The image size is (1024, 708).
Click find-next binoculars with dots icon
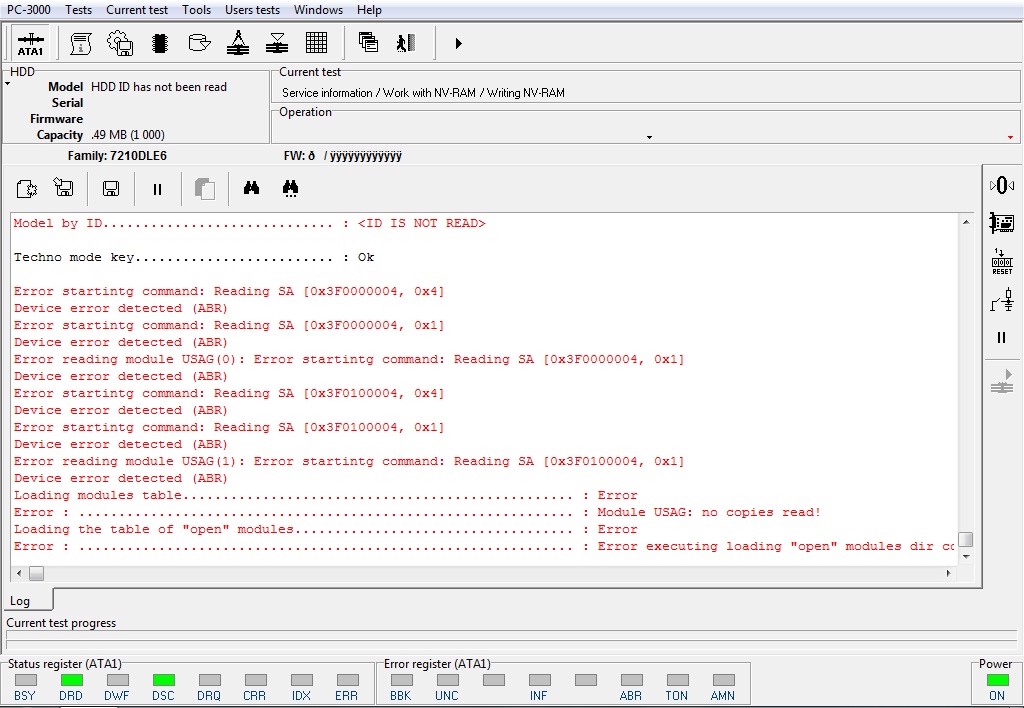point(290,189)
